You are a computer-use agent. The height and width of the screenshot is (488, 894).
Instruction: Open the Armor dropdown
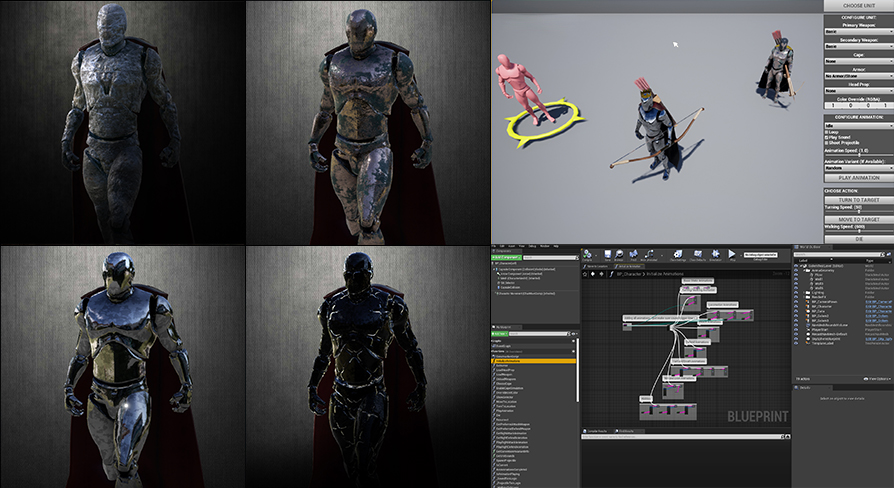coord(858,75)
